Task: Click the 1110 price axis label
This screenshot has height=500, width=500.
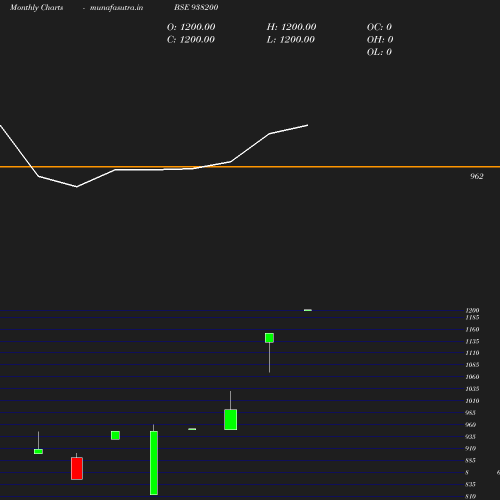Action: [x=472, y=353]
